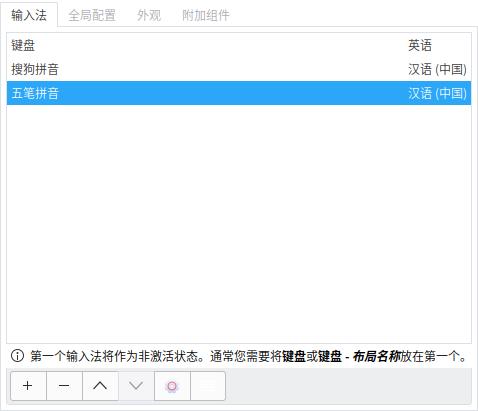Click the minus icon to remove input method
The image size is (478, 411).
(64, 386)
